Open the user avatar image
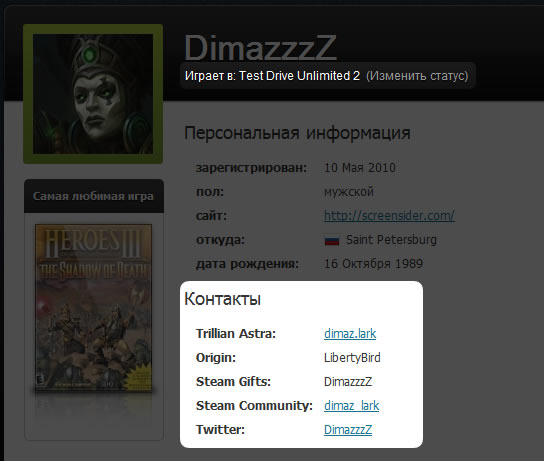544x461 pixels. pyautogui.click(x=93, y=94)
